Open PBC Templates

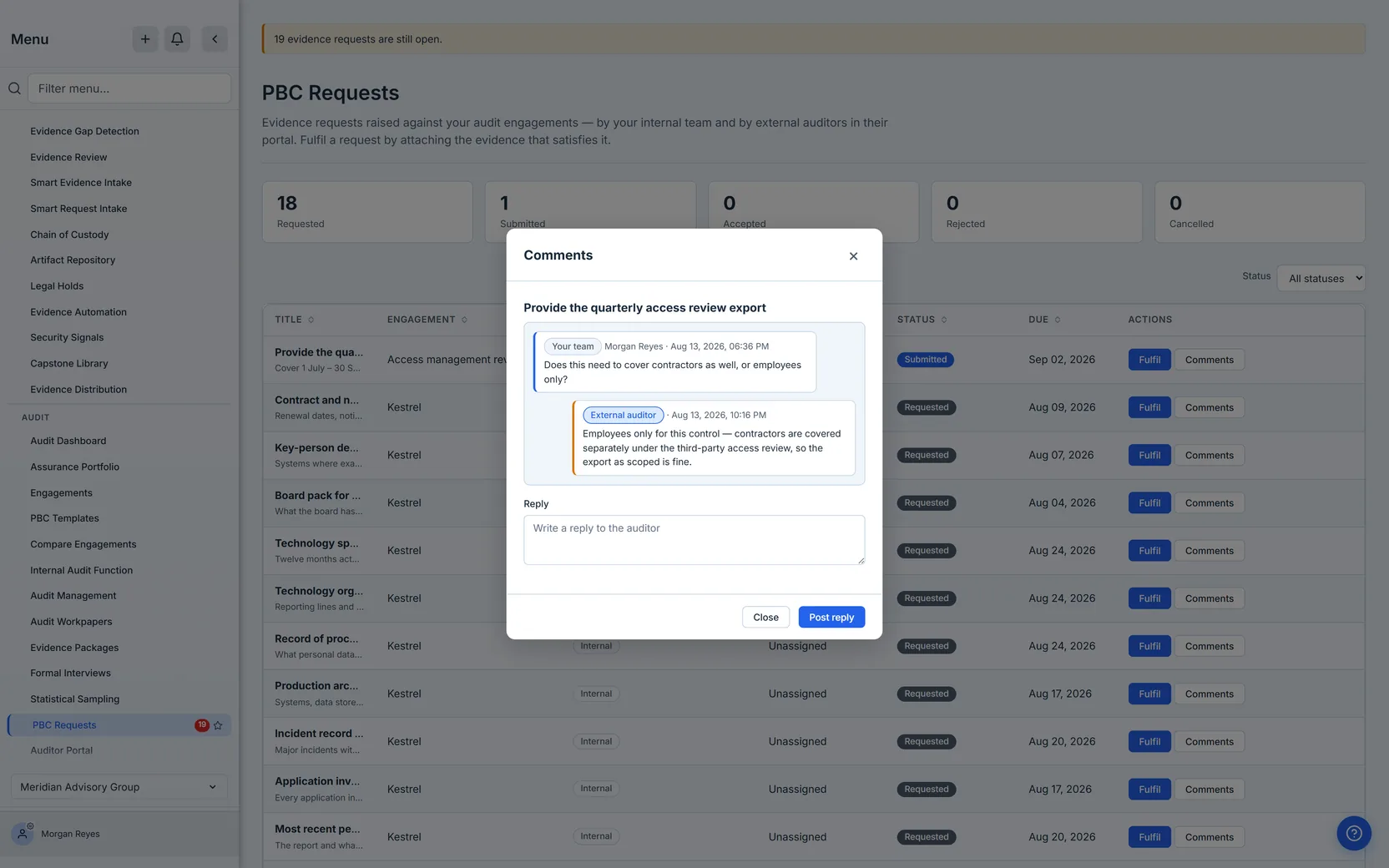[x=64, y=518]
